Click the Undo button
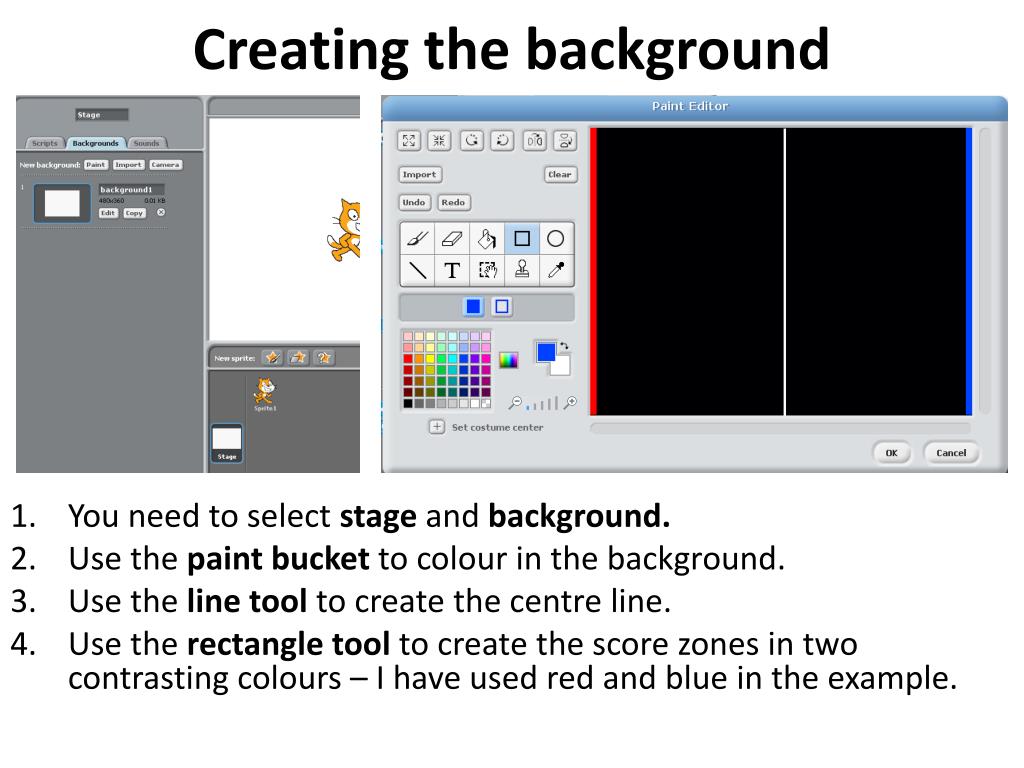The image size is (1024, 768). [x=414, y=202]
